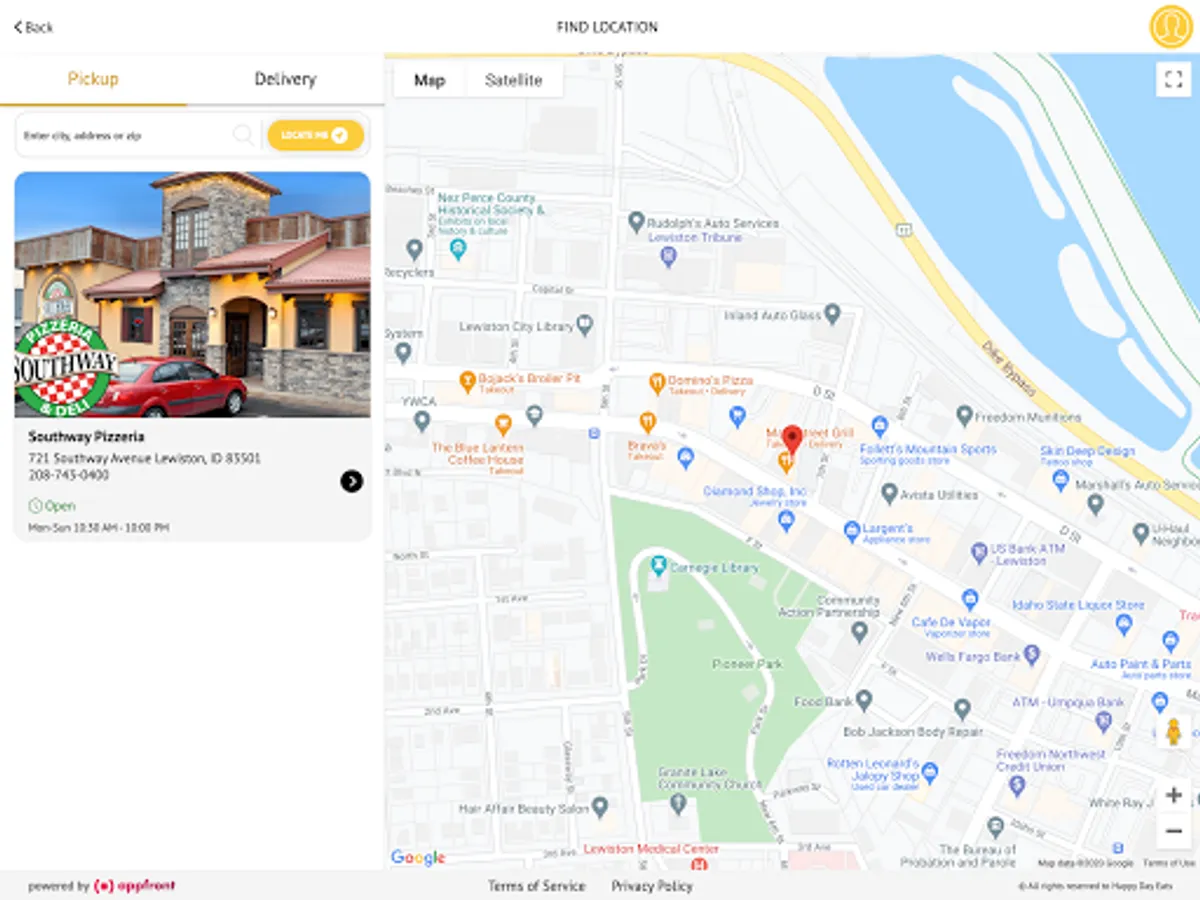The height and width of the screenshot is (900, 1200).
Task: Zoom in on the map
Action: [1174, 796]
